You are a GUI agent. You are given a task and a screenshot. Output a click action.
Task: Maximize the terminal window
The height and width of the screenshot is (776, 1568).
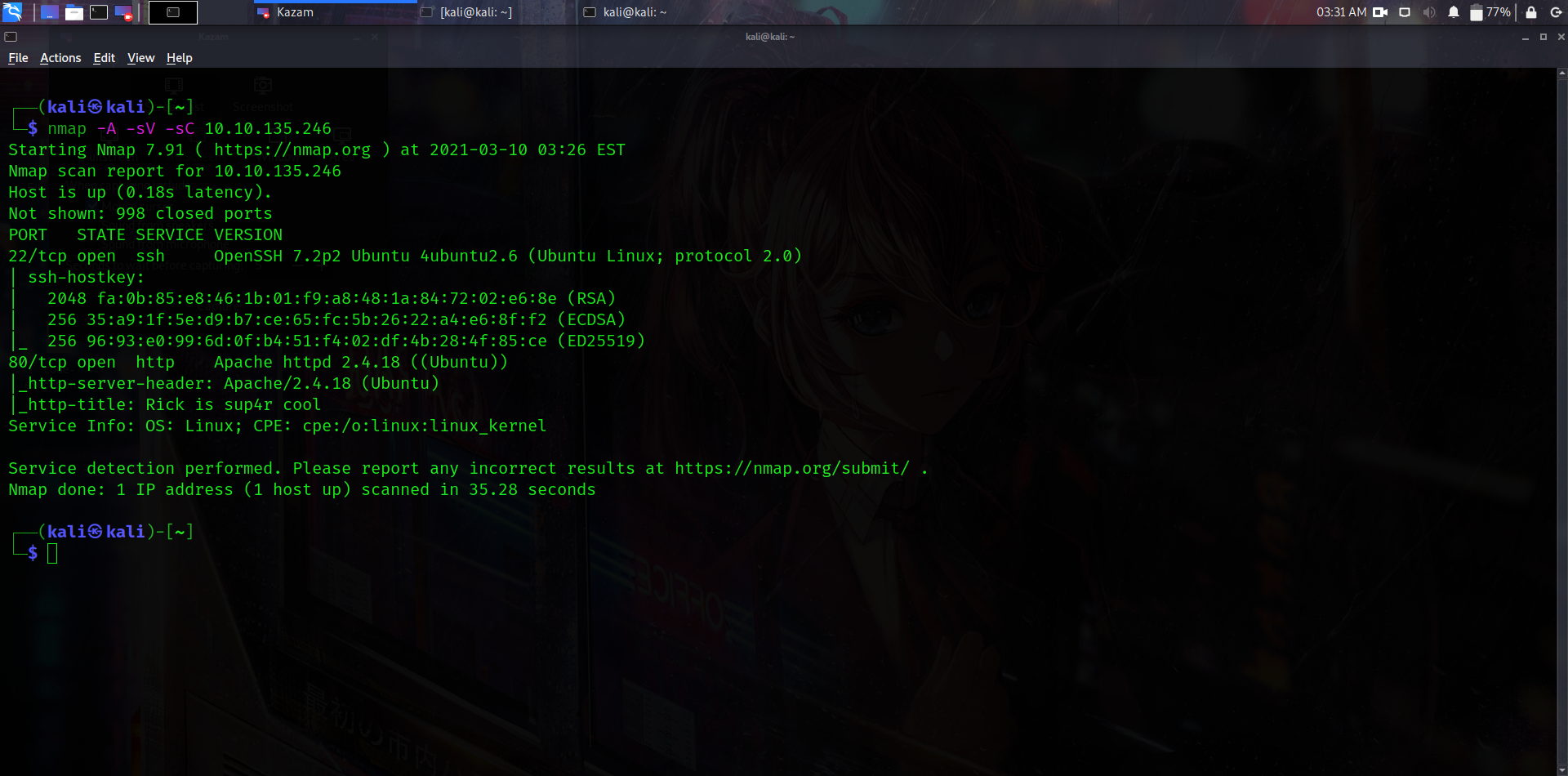click(1543, 37)
